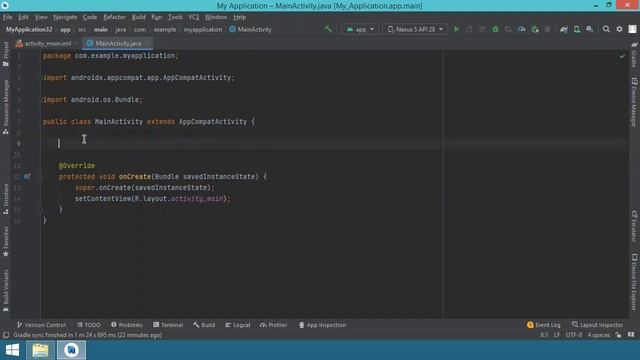
Task: Open the App Inspection tool window
Action: (322, 325)
